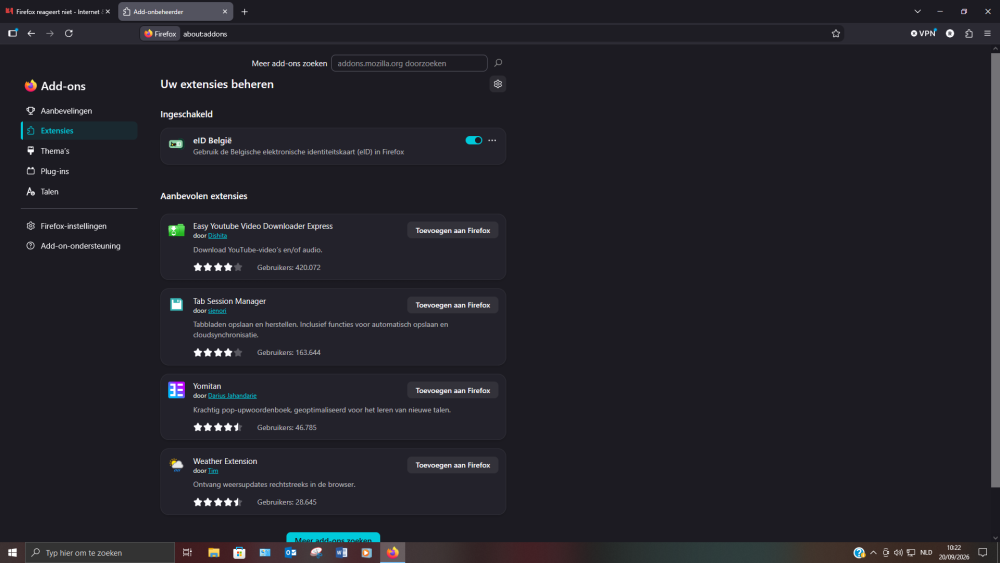Click the 'Gebruikers: 28.645' text

[x=286, y=502]
